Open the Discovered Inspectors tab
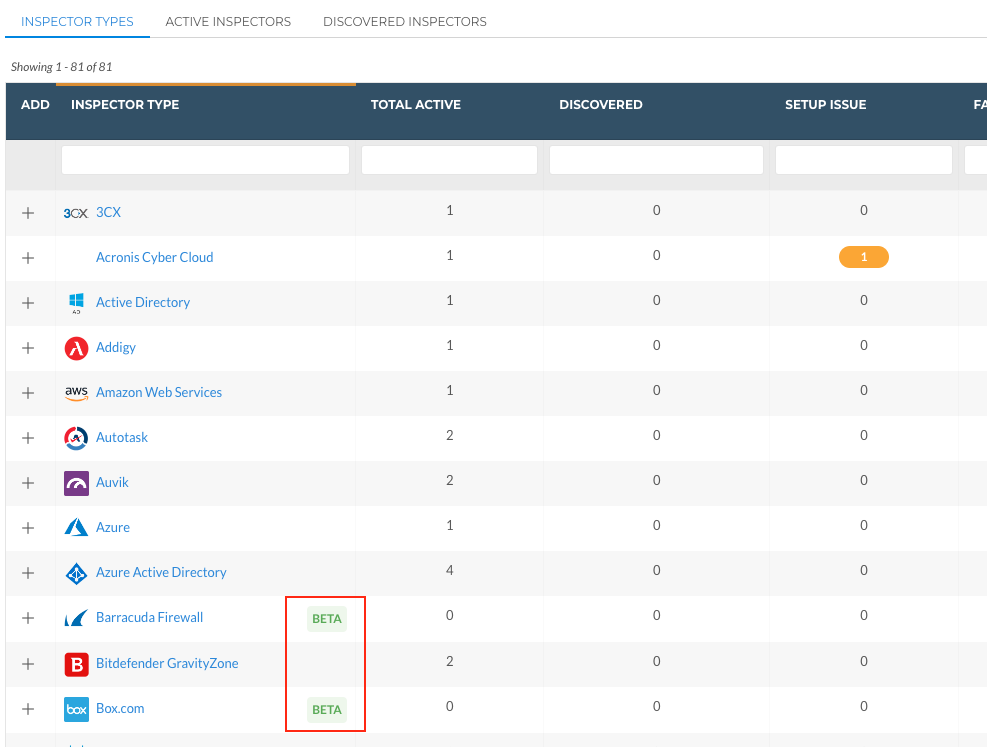Image resolution: width=987 pixels, height=747 pixels. [405, 21]
